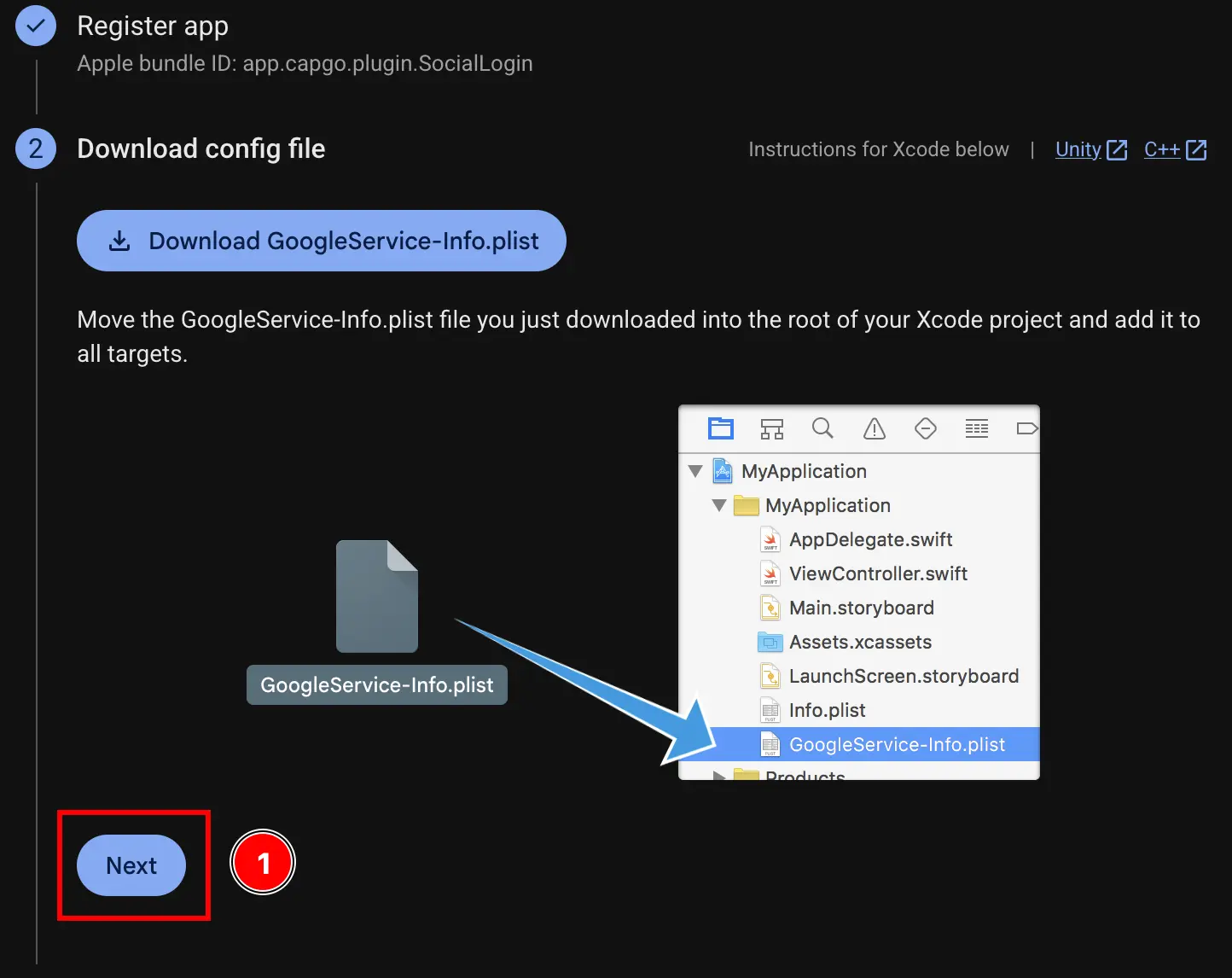Open the Debug navigator list icon
The width and height of the screenshot is (1232, 978).
click(976, 428)
